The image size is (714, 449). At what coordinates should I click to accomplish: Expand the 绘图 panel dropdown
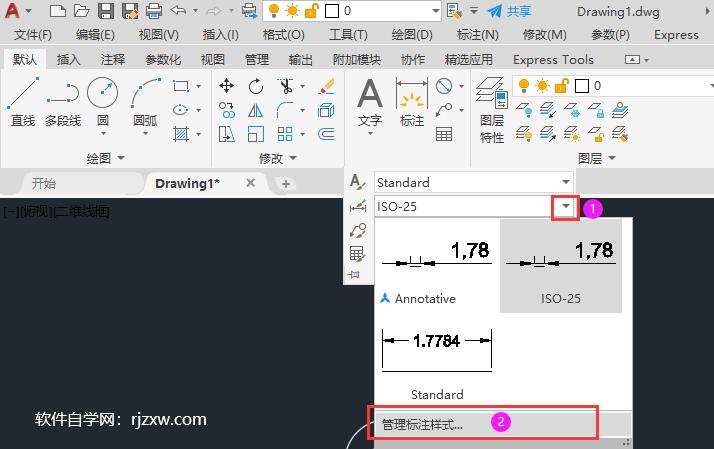coord(106,158)
